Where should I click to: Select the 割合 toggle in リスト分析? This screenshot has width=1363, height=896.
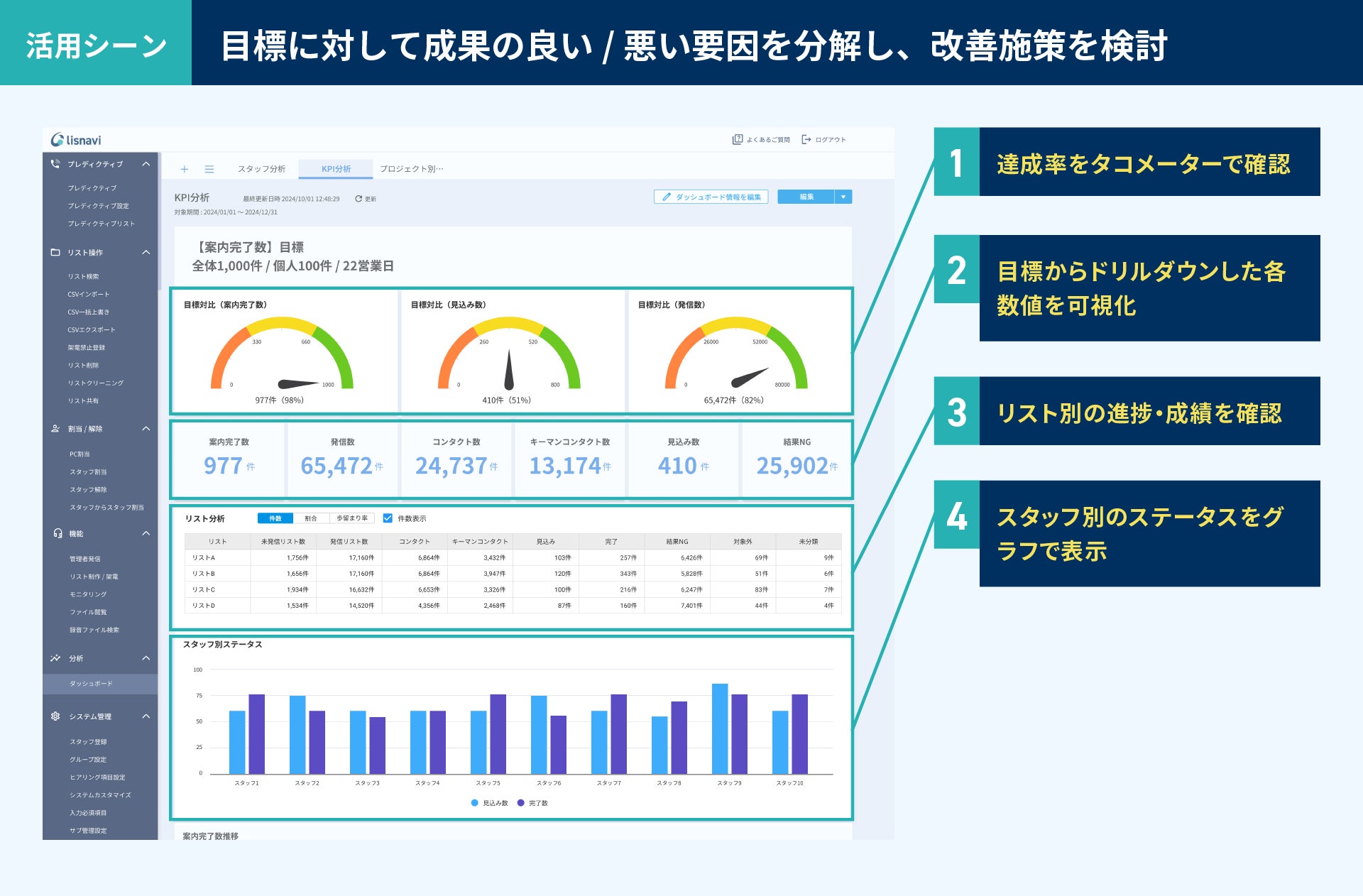[311, 518]
